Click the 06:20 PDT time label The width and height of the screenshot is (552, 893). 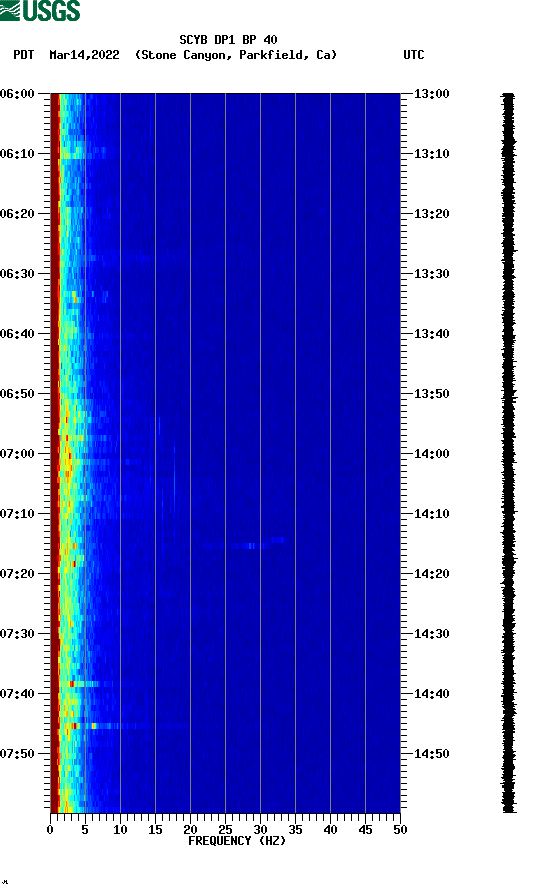click(x=18, y=214)
